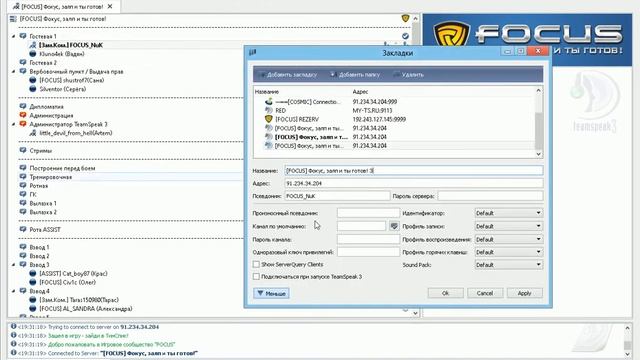Focus the Пароль сервера input field
640x360 pixels.
pos(490,196)
